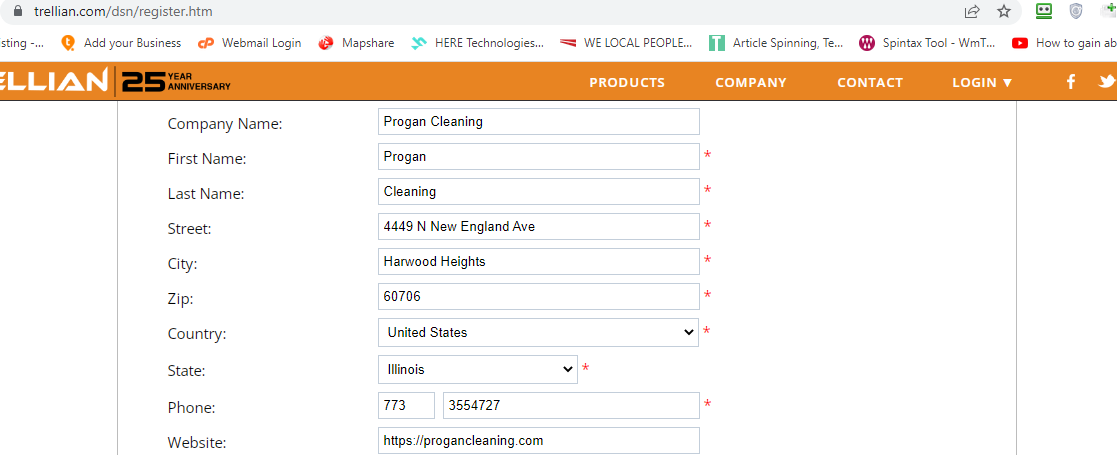Open Trellian's Facebook page icon

click(x=1071, y=82)
